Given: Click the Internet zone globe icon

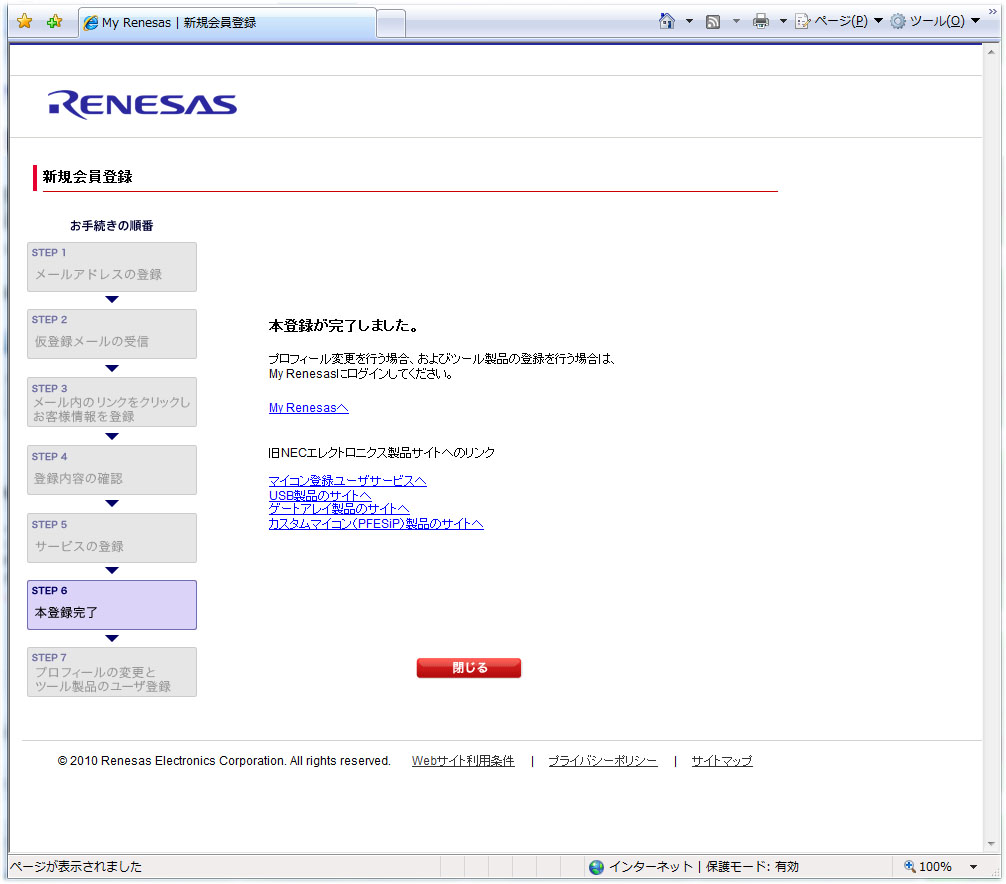Looking at the screenshot, I should coord(597,867).
